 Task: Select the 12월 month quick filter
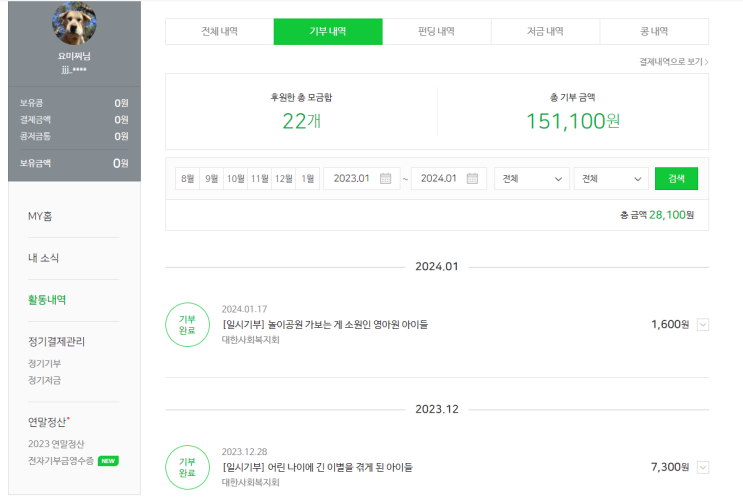[x=283, y=179]
